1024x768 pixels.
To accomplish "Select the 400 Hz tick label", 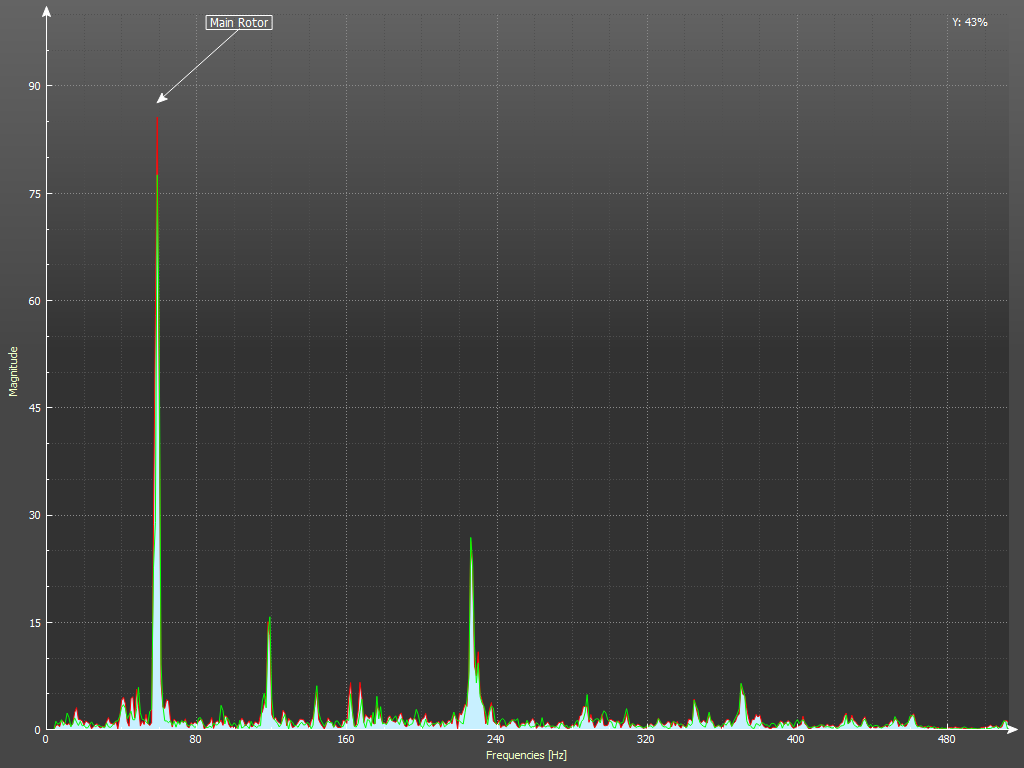I will click(x=796, y=740).
